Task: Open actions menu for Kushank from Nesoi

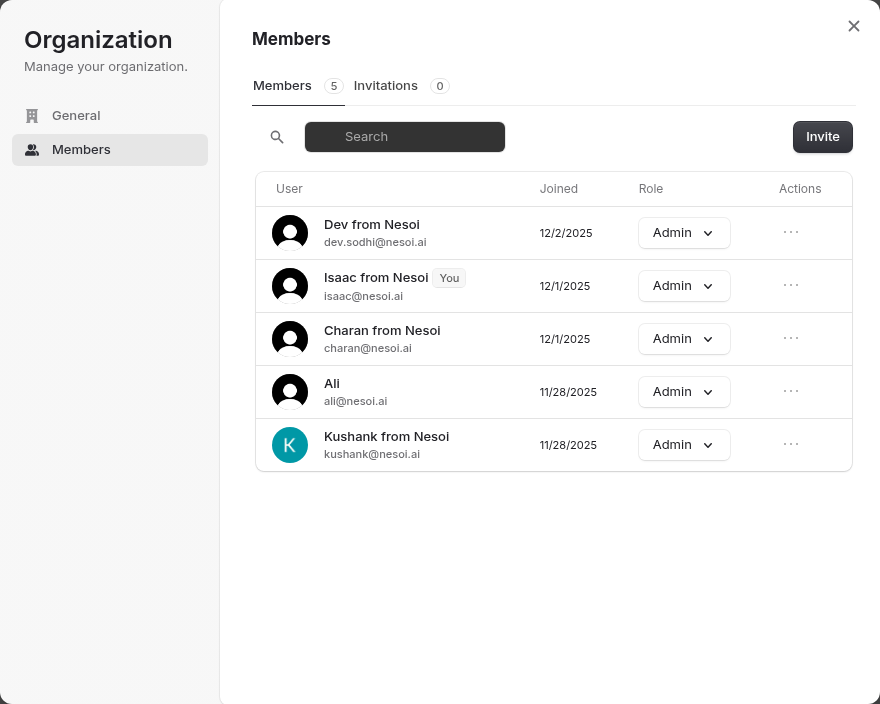Action: [x=791, y=444]
